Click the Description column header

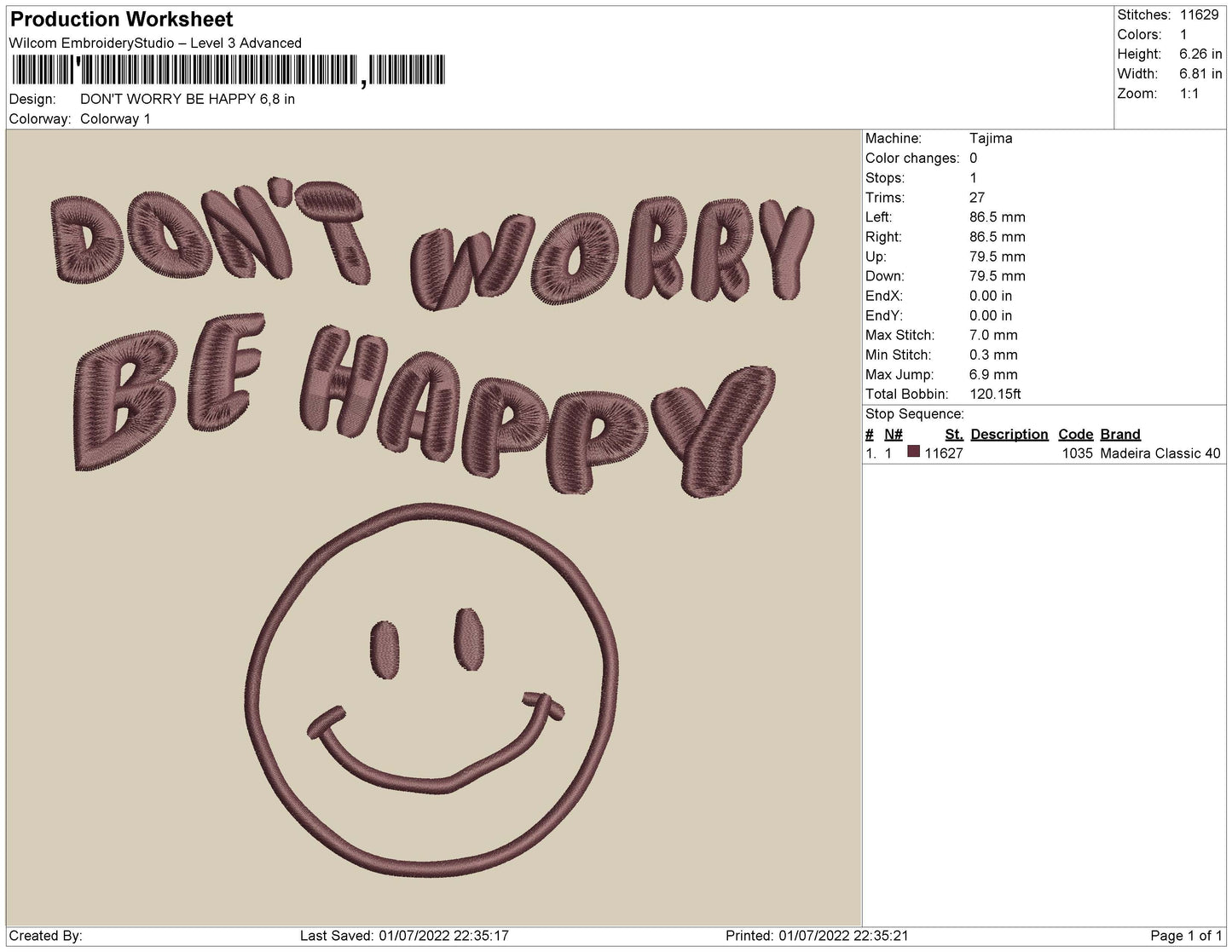[1009, 434]
